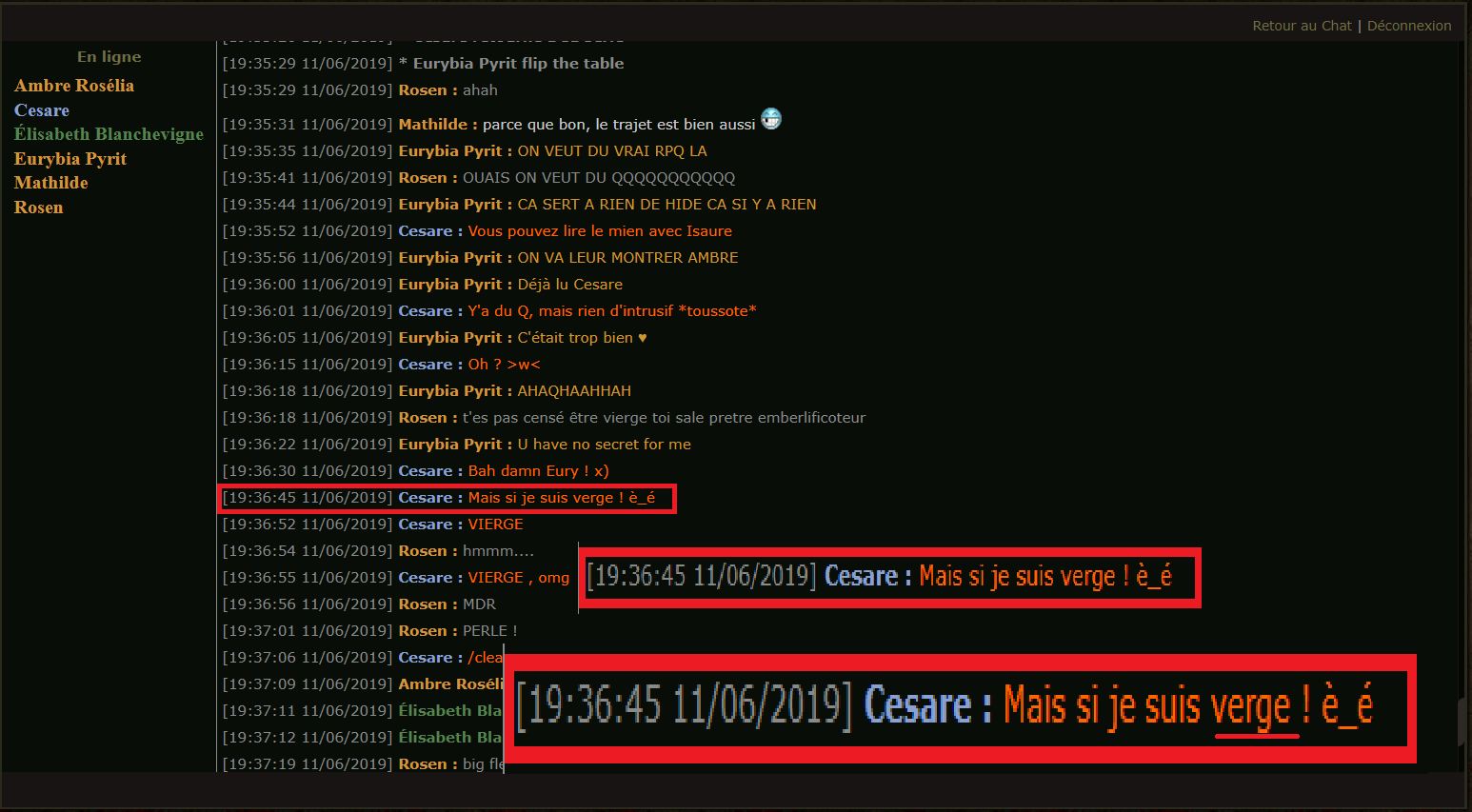Screen dimensions: 1472x812
Task: Click the 'En ligne' sidebar heading
Action: [109, 57]
